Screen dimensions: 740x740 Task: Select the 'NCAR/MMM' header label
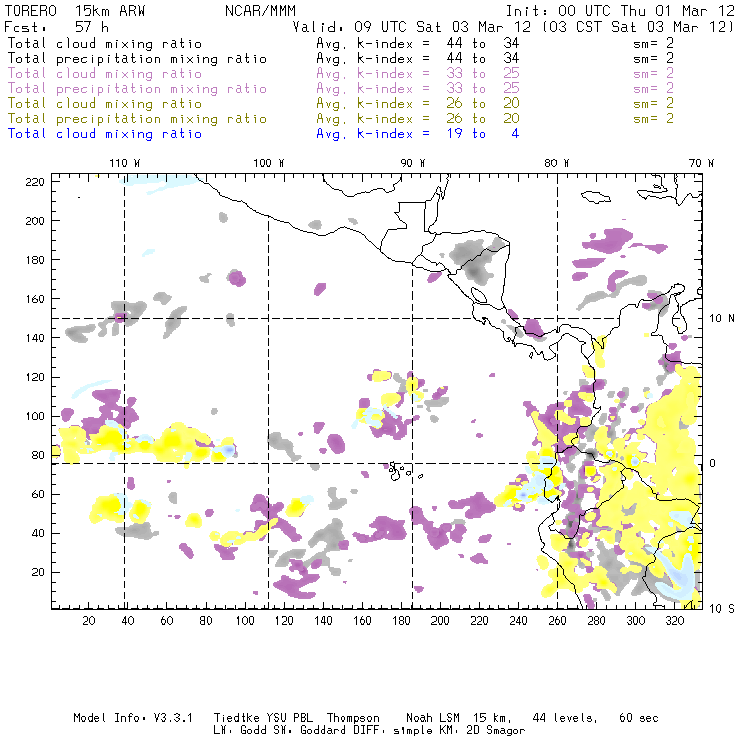click(x=260, y=11)
